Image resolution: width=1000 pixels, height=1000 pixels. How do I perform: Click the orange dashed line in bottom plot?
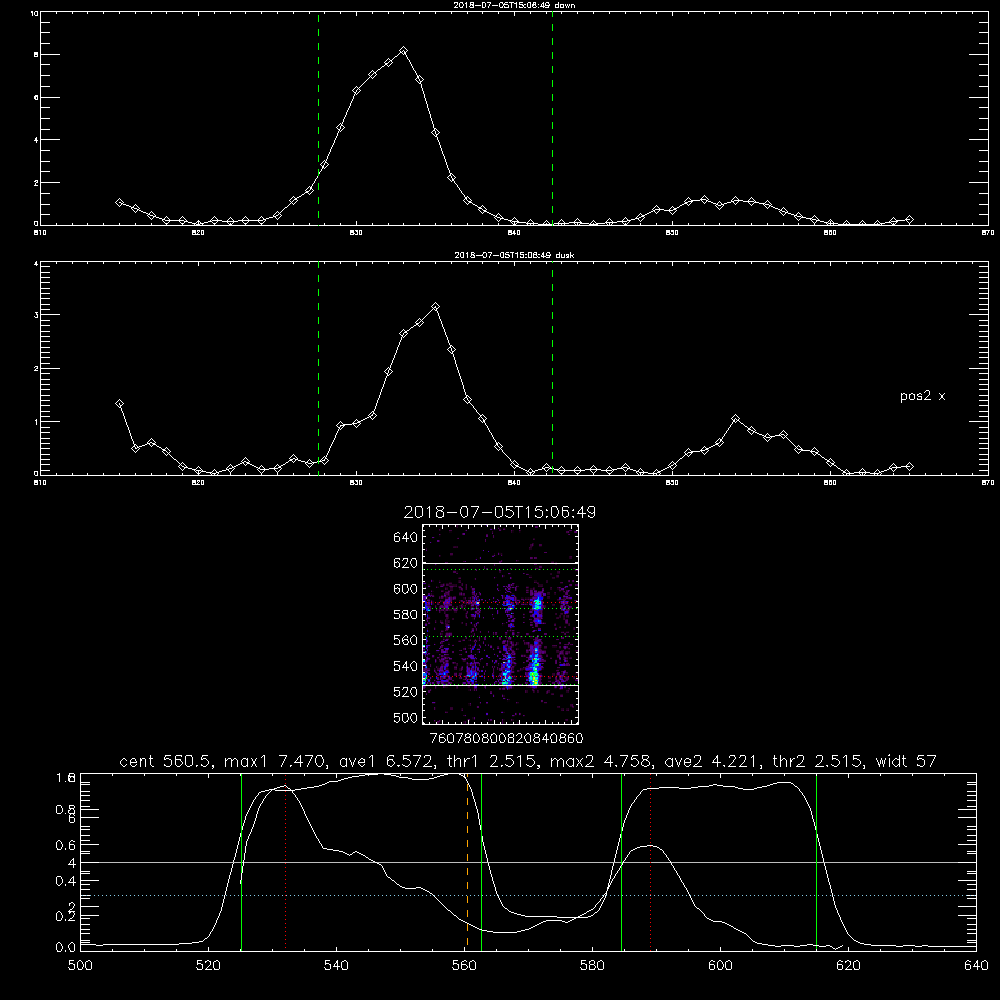[467, 861]
